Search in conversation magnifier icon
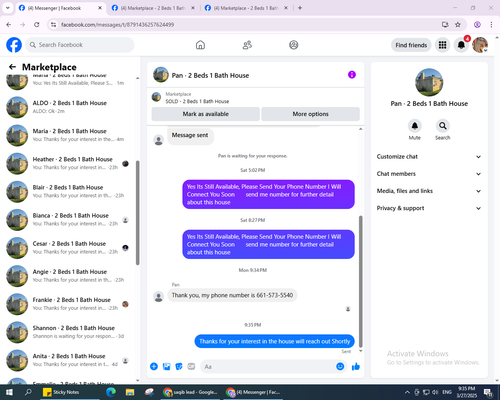 tap(443, 126)
